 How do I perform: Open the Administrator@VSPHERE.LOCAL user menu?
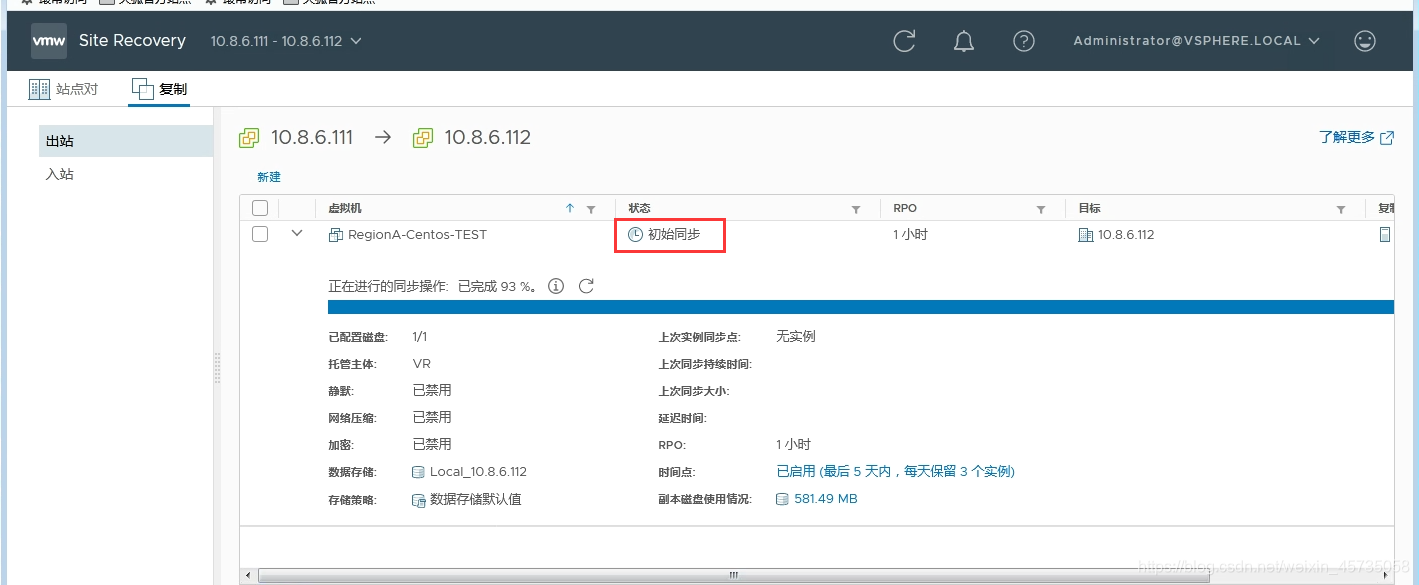click(x=1197, y=41)
